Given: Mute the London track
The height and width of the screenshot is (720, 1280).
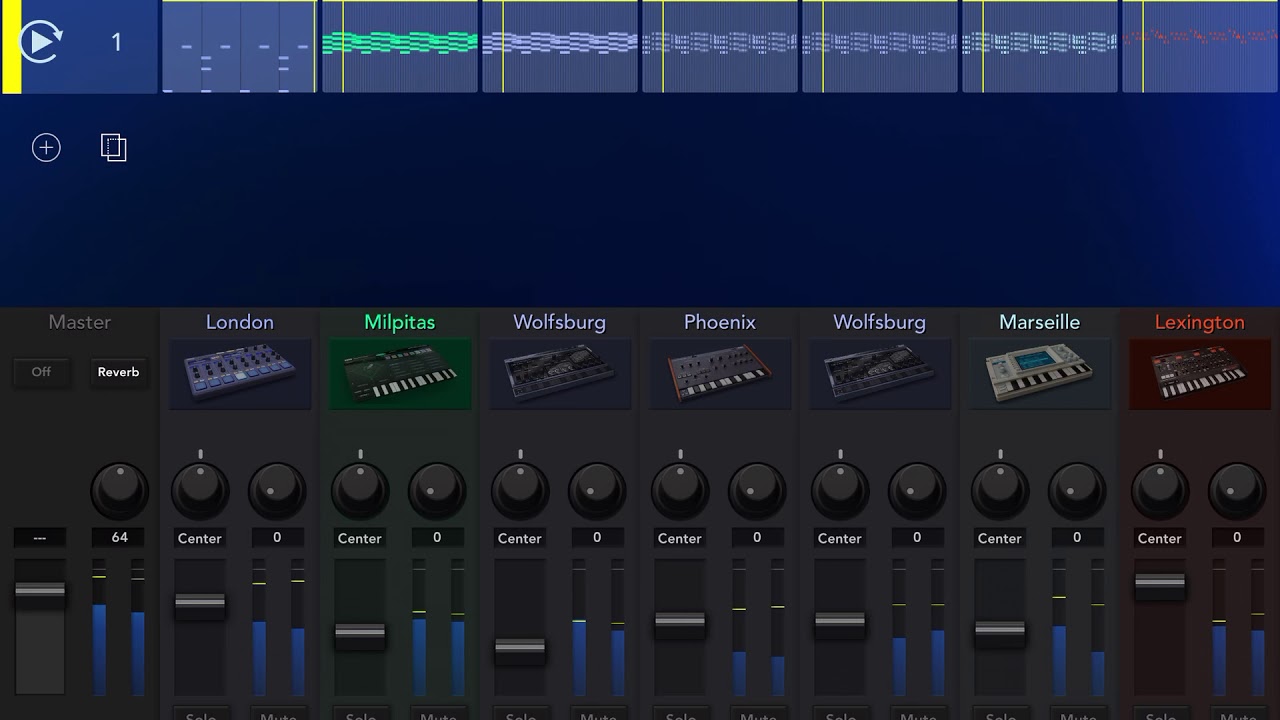Looking at the screenshot, I should pyautogui.click(x=278, y=714).
